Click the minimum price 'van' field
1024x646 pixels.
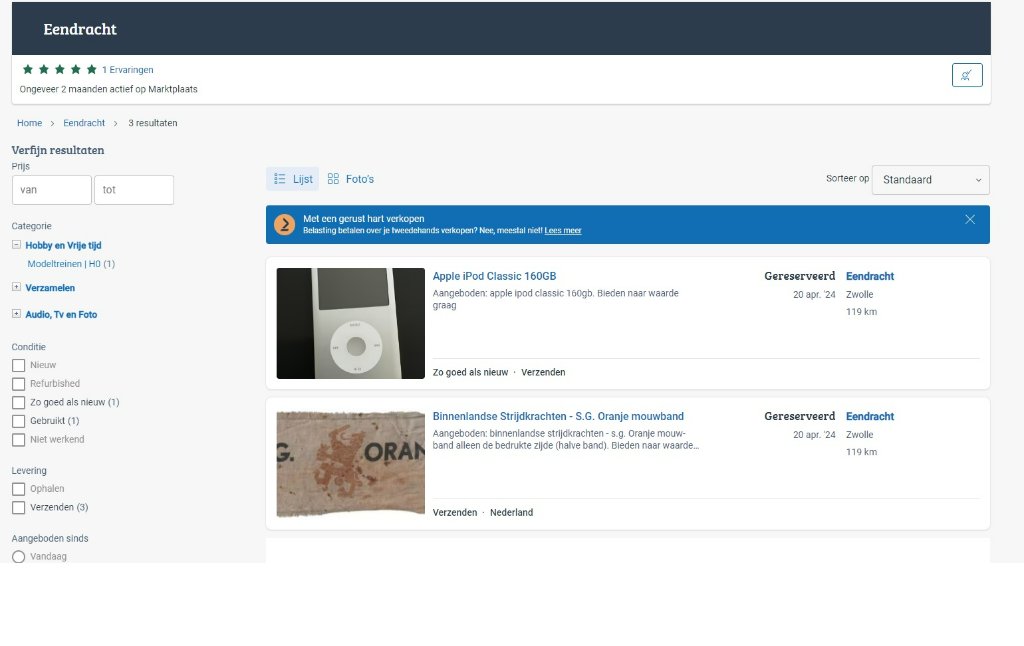coord(52,190)
